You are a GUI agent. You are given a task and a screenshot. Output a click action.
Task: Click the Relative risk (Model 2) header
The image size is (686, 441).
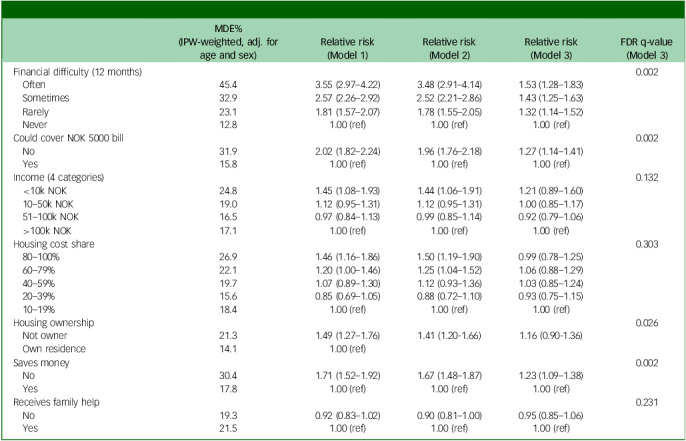pos(449,49)
